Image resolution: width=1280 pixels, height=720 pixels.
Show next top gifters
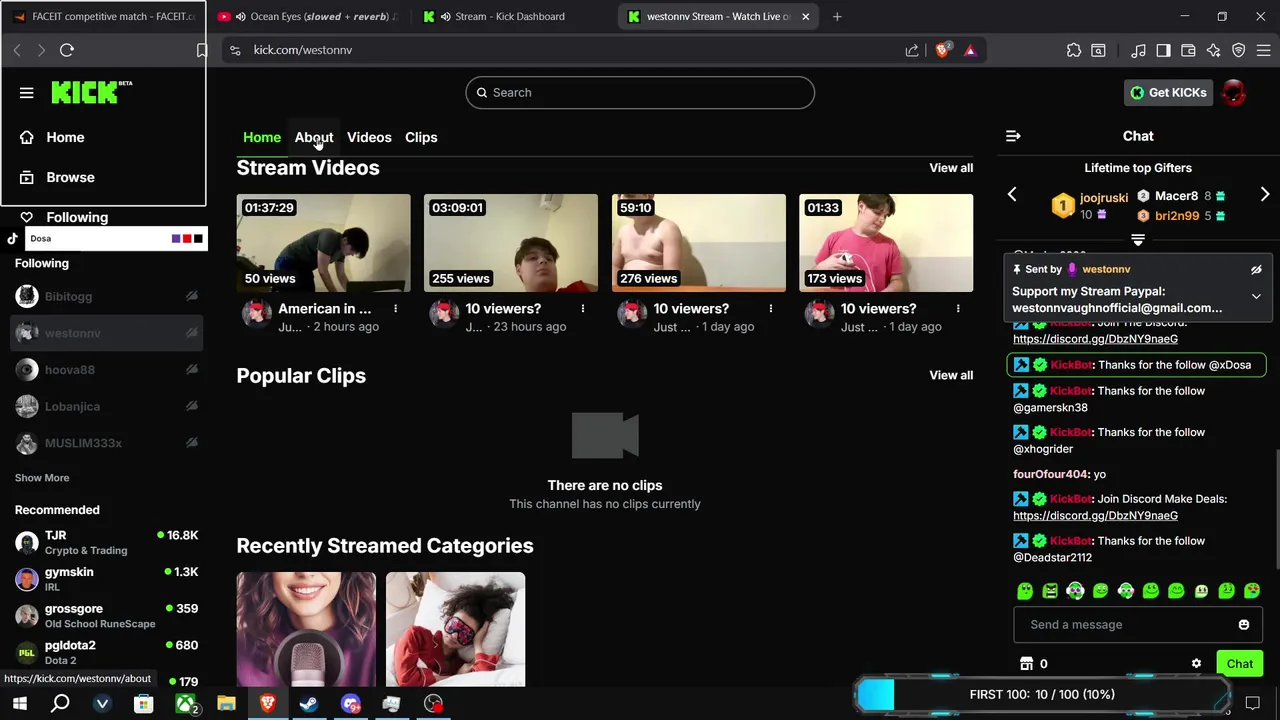tap(1265, 195)
